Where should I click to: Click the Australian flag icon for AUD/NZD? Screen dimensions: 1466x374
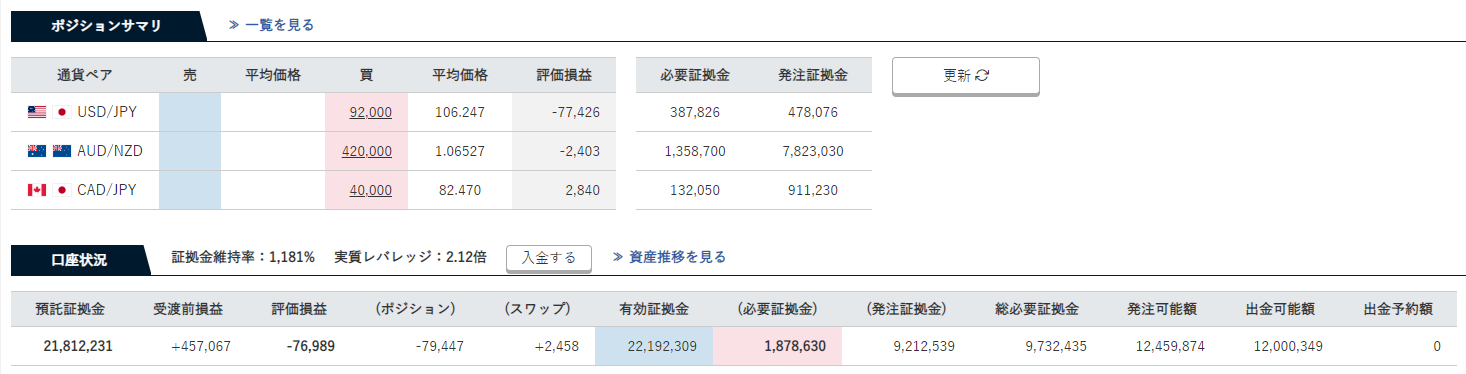coord(37,151)
